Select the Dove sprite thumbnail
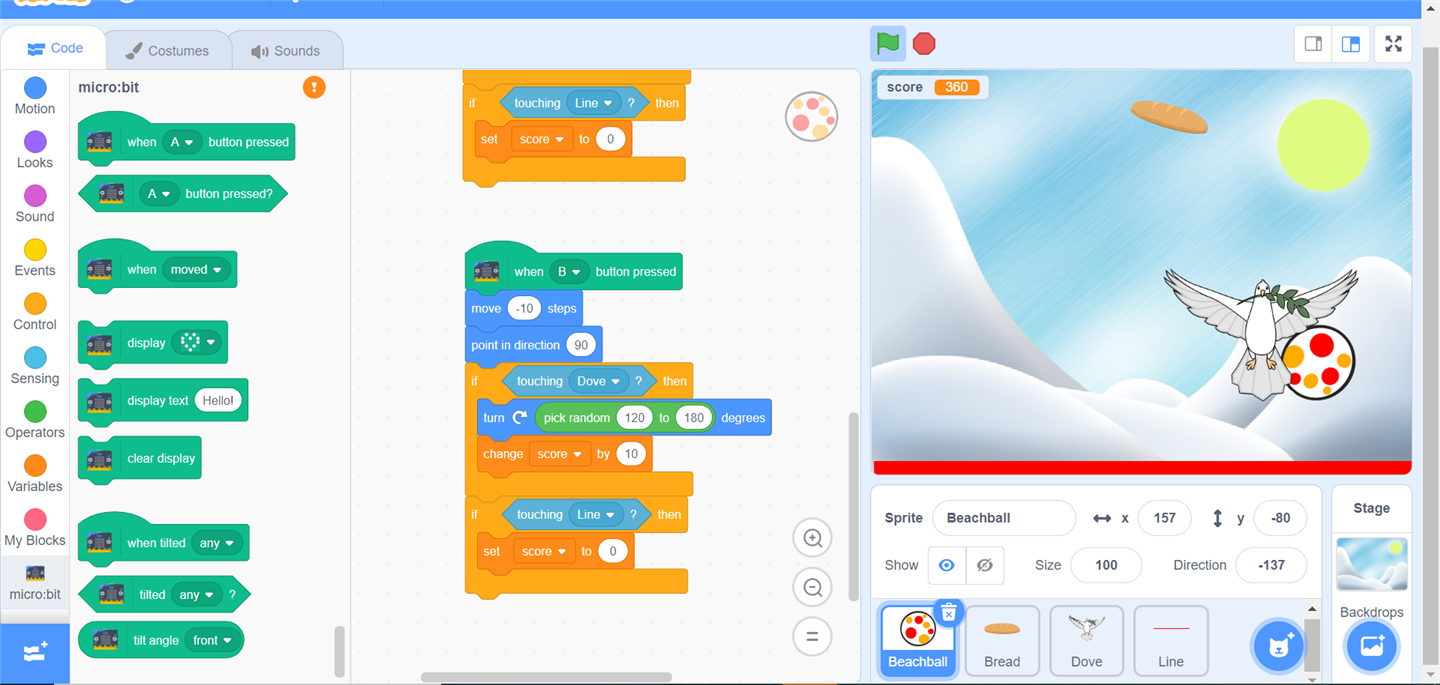Image resolution: width=1440 pixels, height=685 pixels. tap(1086, 640)
